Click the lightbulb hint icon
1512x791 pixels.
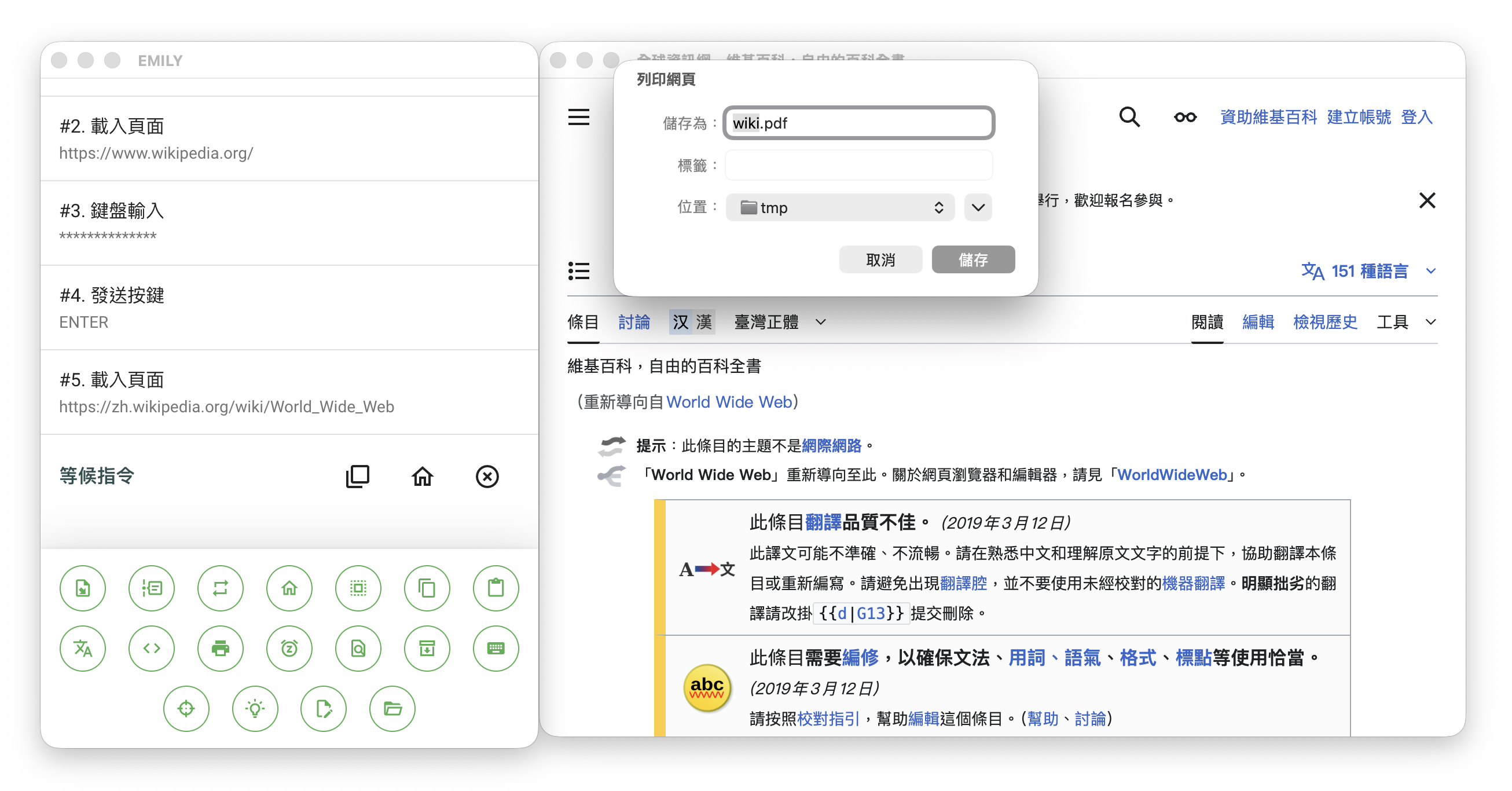pyautogui.click(x=255, y=709)
